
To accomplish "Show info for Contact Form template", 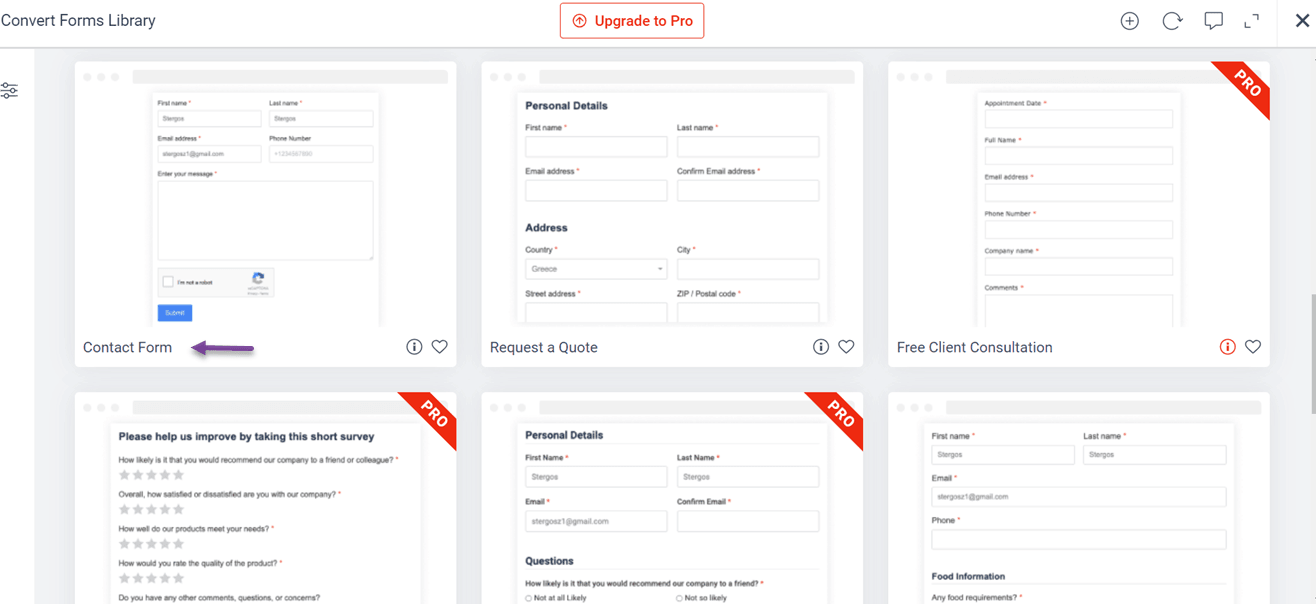I will (x=414, y=347).
